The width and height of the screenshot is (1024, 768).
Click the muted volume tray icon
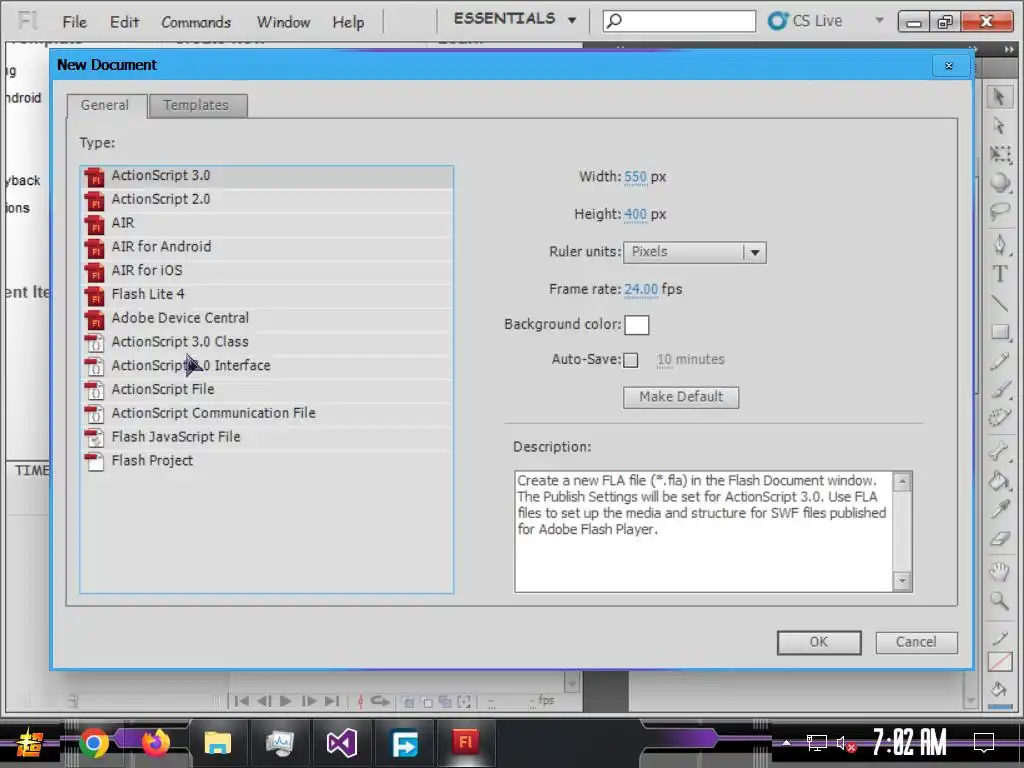846,743
